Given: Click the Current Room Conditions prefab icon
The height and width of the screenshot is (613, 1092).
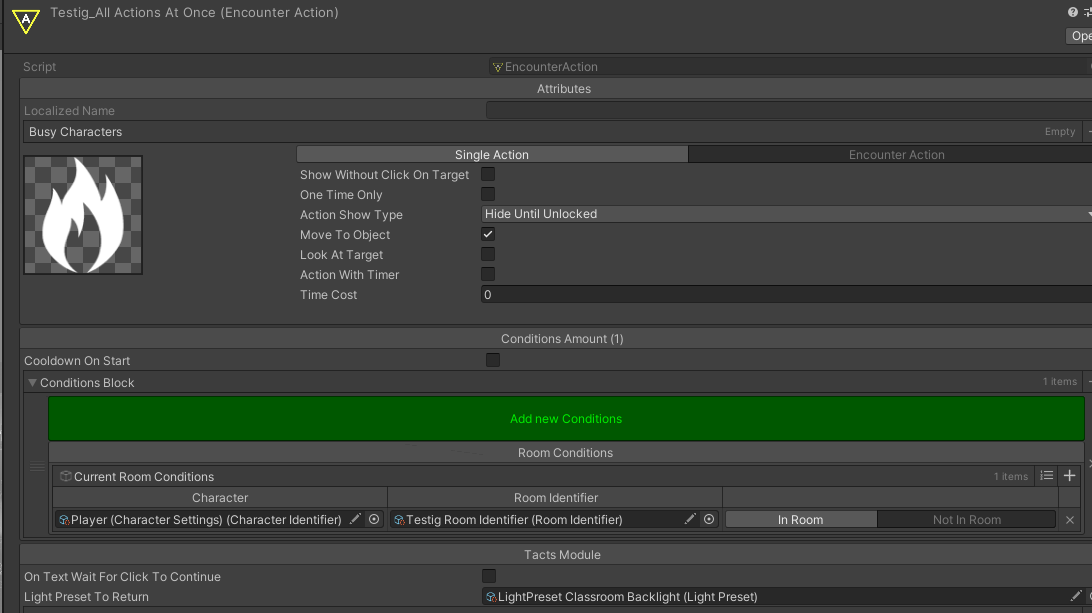Looking at the screenshot, I should pyautogui.click(x=65, y=476).
